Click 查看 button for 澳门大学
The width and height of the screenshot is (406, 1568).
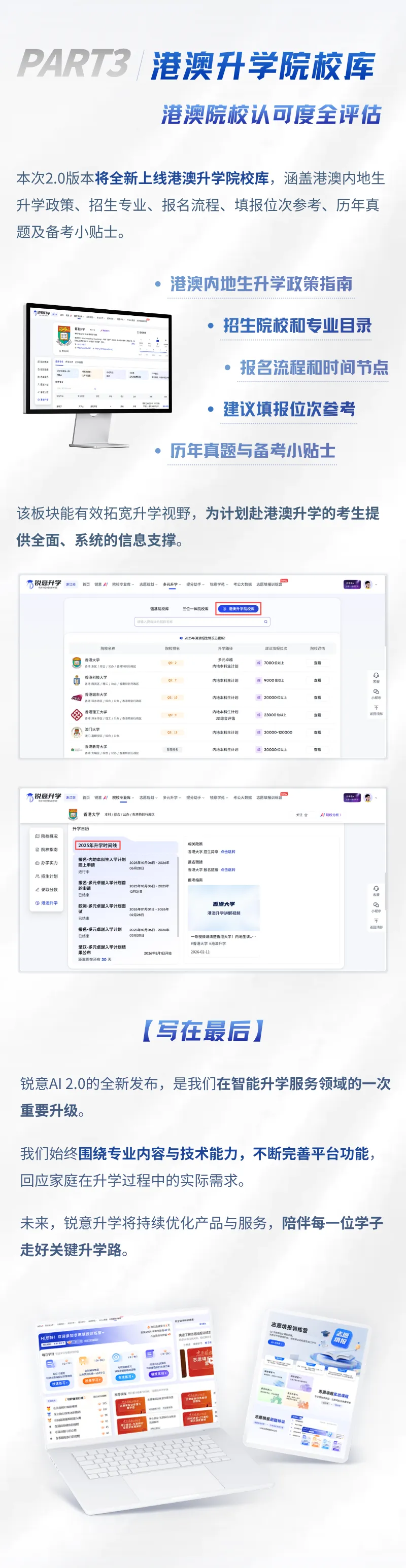click(x=318, y=732)
